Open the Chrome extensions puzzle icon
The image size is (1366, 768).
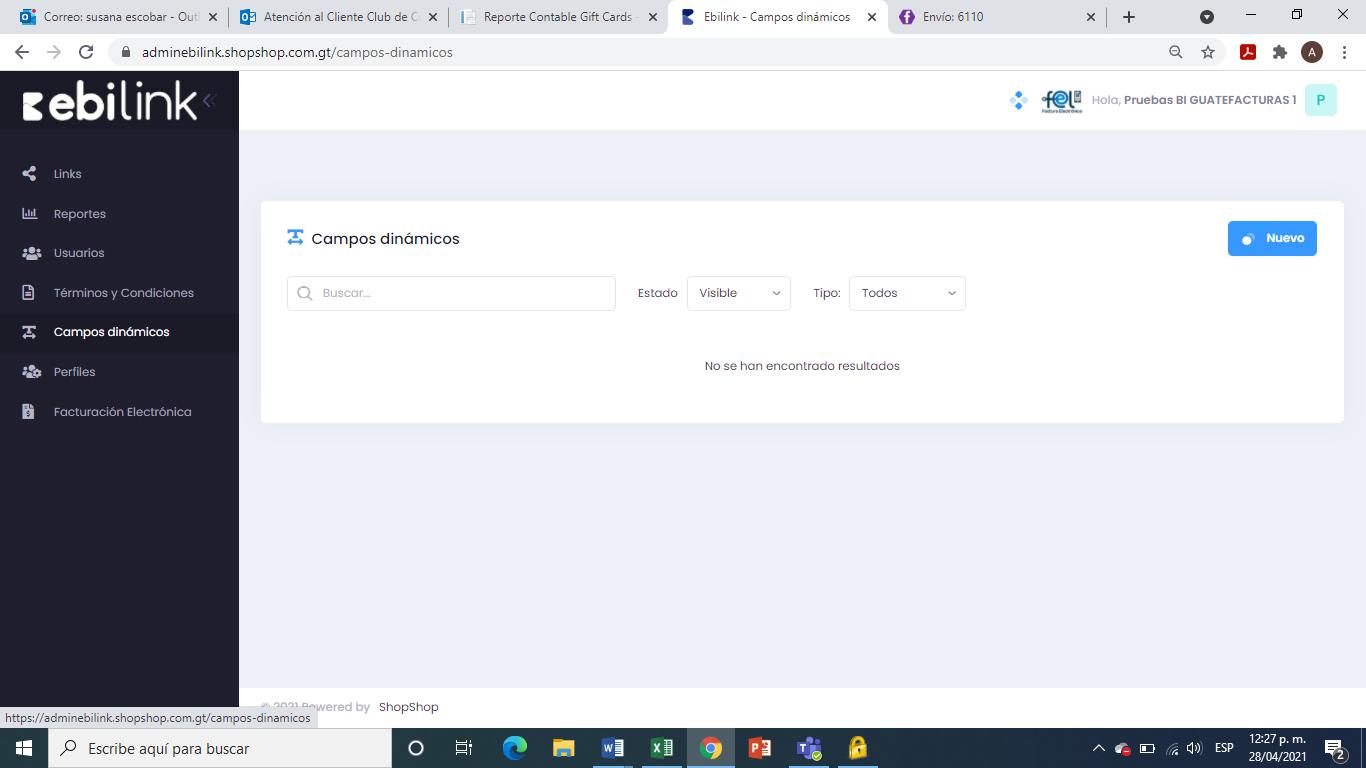(1280, 52)
